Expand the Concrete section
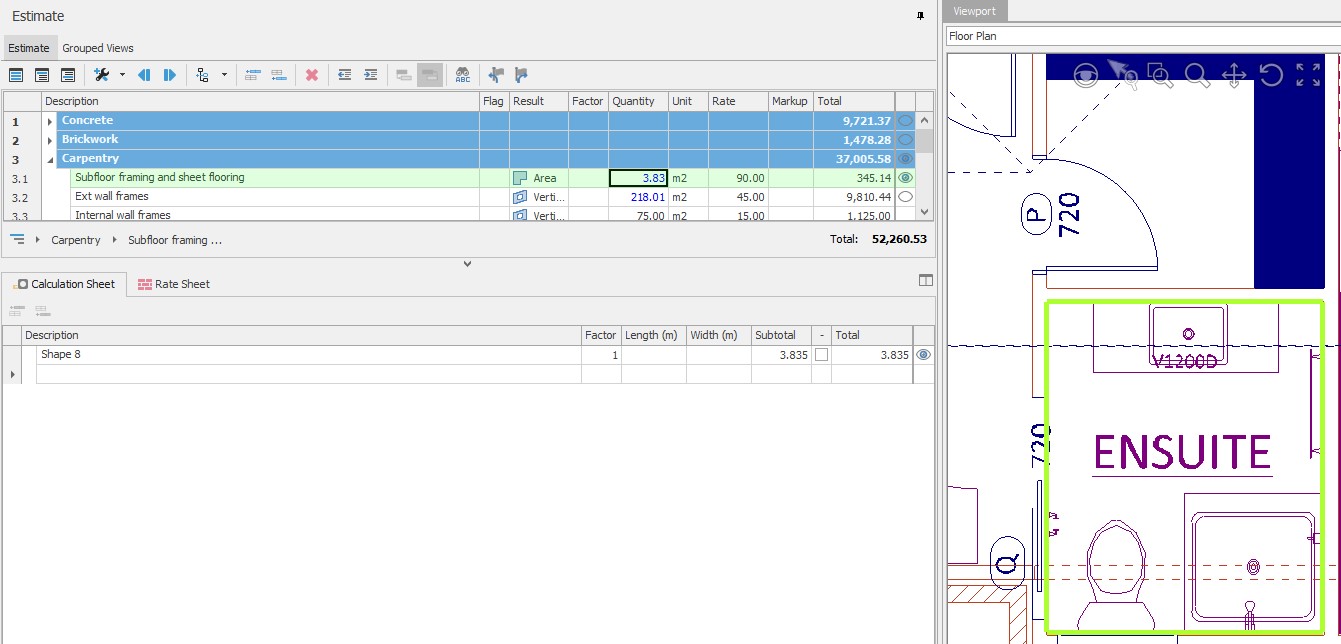Screen dimensions: 1341x644 point(49,121)
